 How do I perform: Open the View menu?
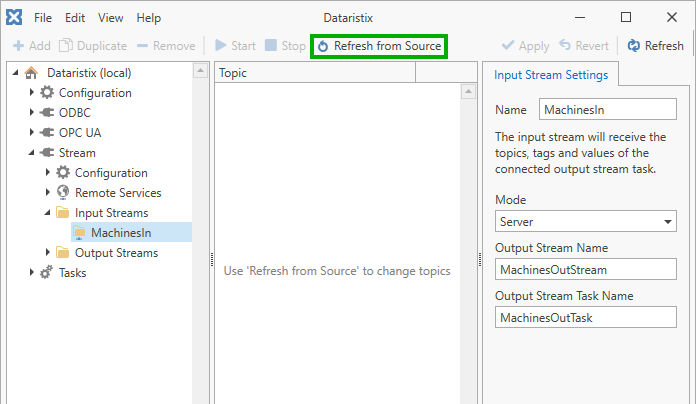[111, 18]
